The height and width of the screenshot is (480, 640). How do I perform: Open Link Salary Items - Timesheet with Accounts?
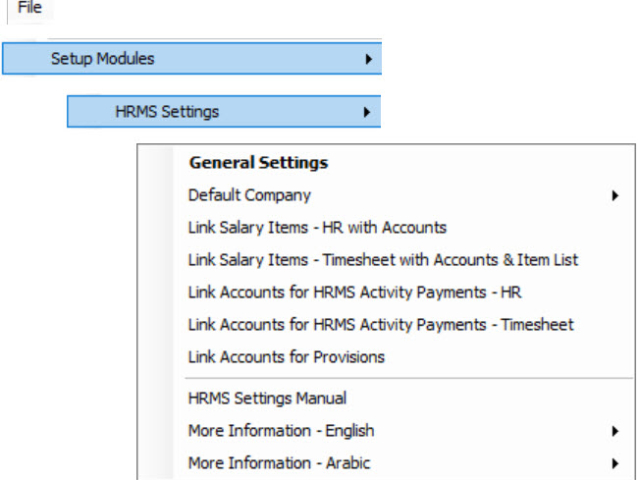(383, 260)
